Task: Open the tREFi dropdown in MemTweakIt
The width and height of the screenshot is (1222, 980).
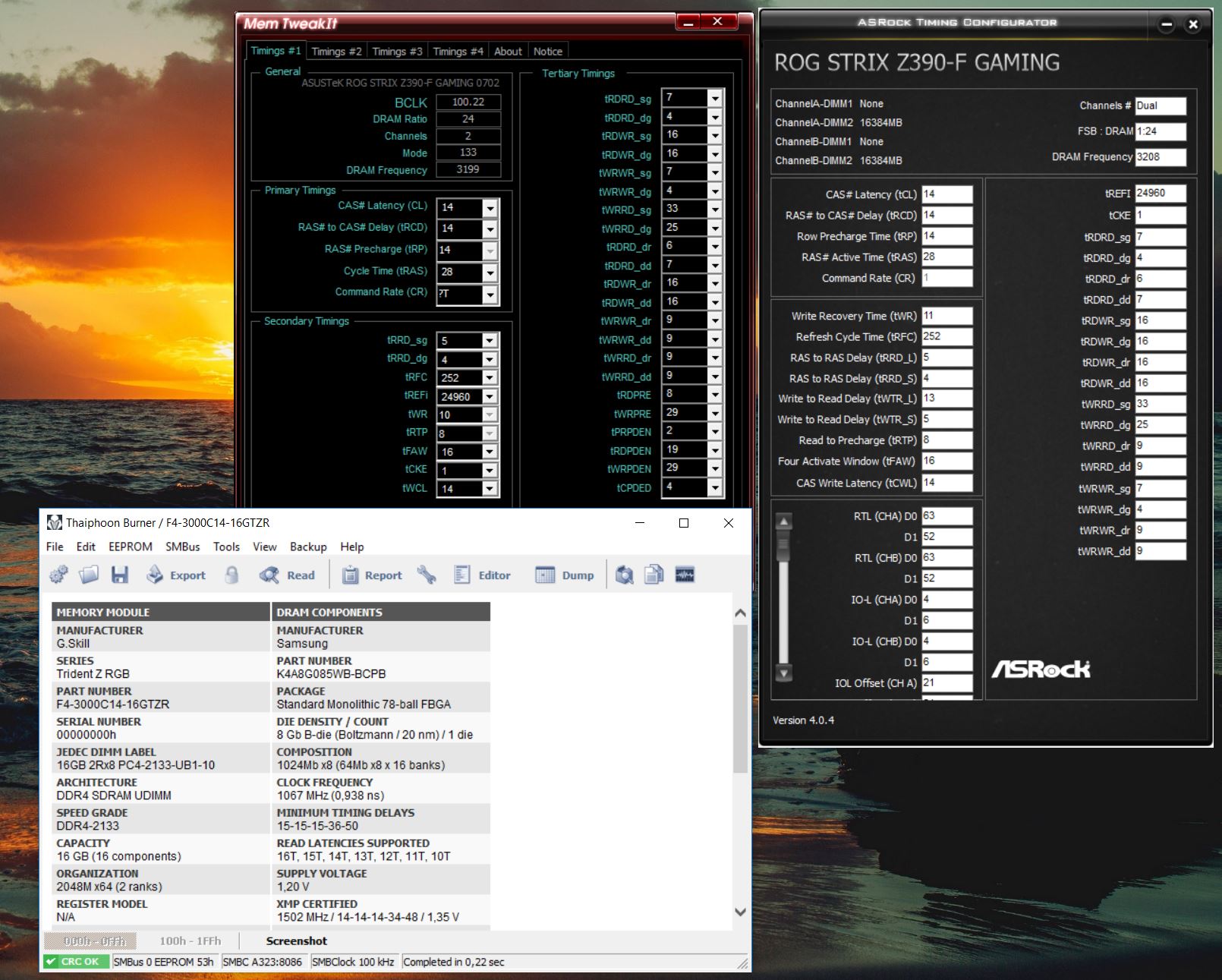Action: (x=490, y=396)
